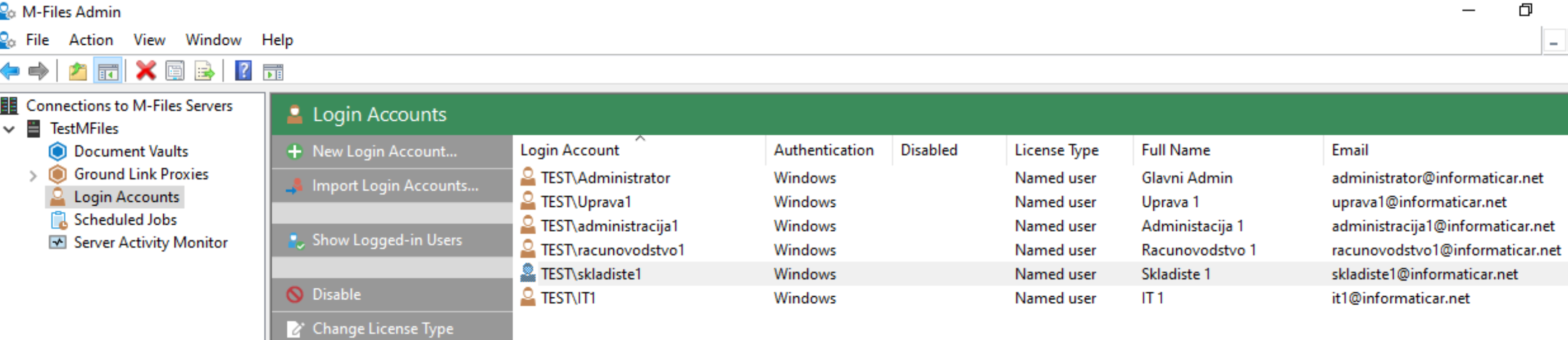Open the Help menu

(x=277, y=40)
